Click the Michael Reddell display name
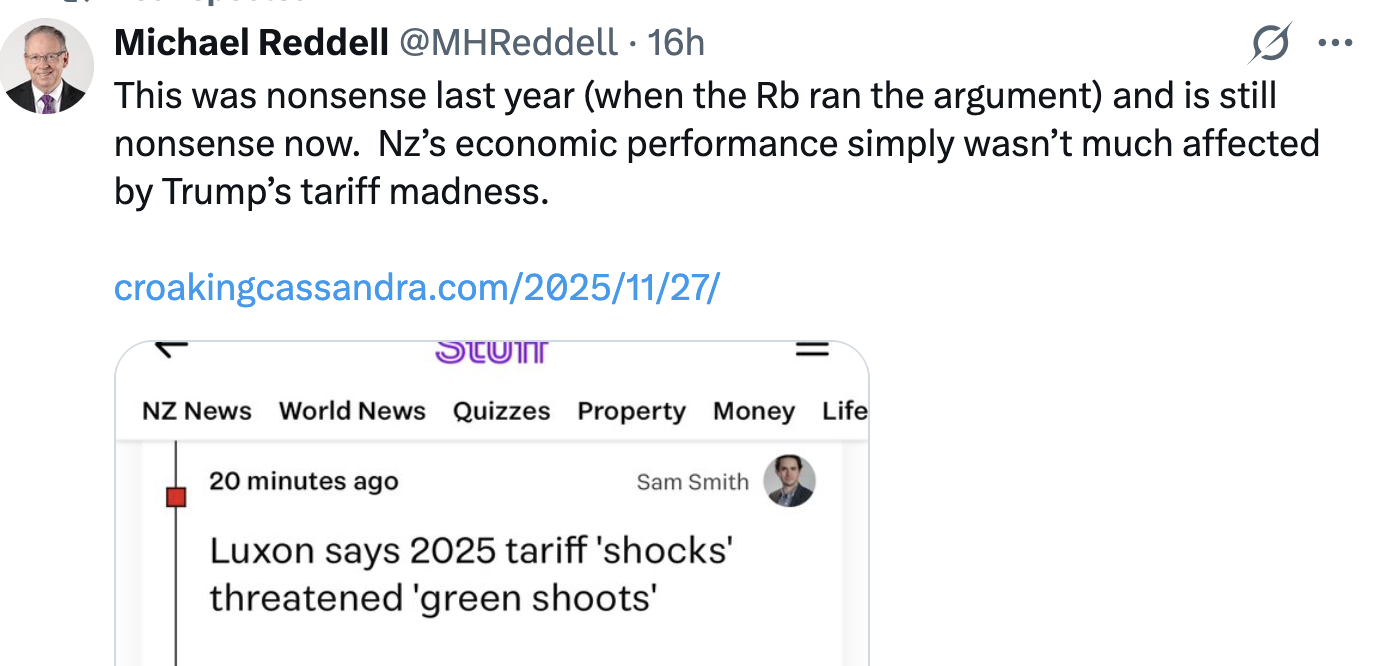Viewport: 1376px width, 666px height. [x=251, y=43]
